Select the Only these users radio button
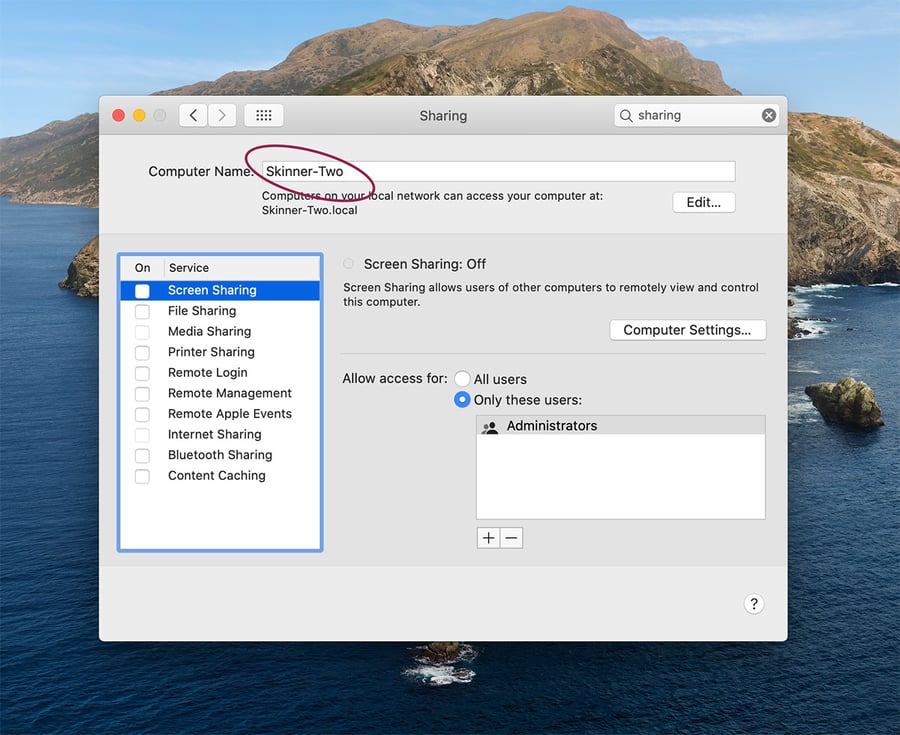900x735 pixels. (462, 399)
